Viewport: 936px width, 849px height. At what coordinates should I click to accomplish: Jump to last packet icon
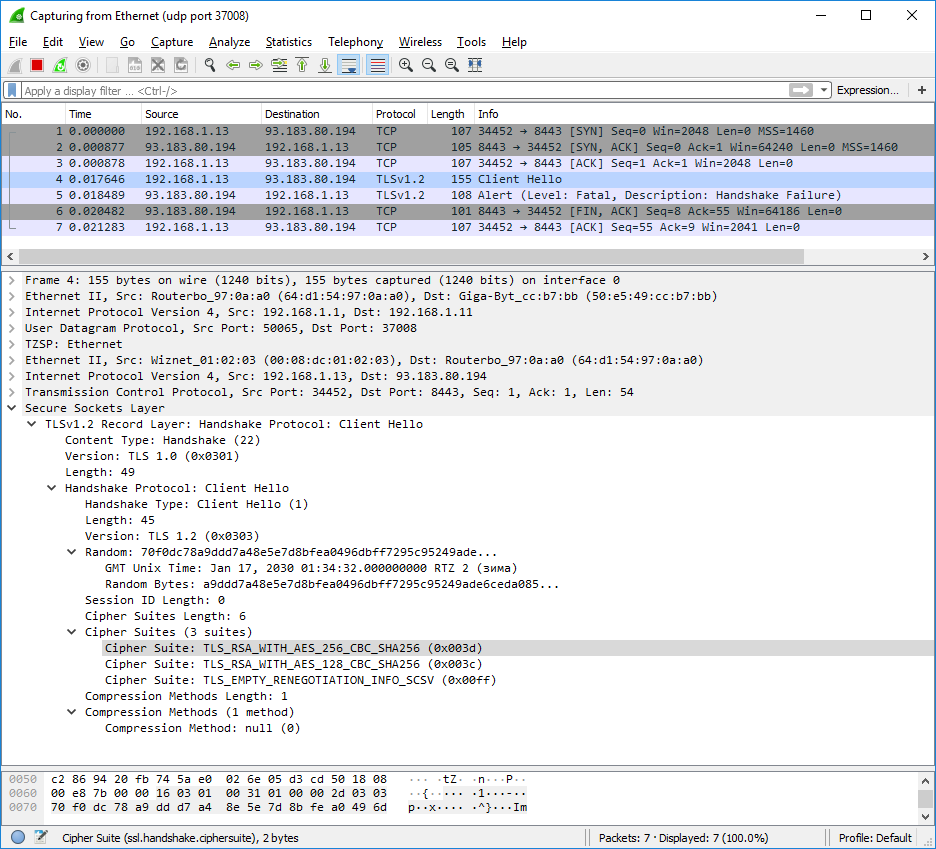[325, 65]
